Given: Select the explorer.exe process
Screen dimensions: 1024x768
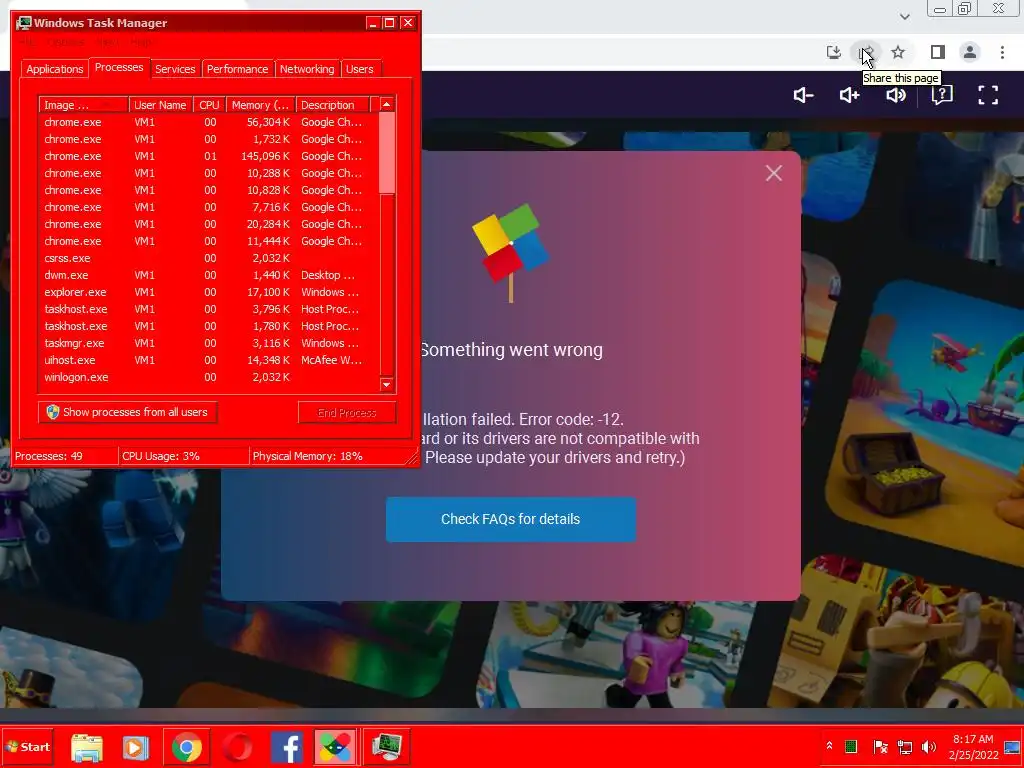Looking at the screenshot, I should pyautogui.click(x=209, y=292).
